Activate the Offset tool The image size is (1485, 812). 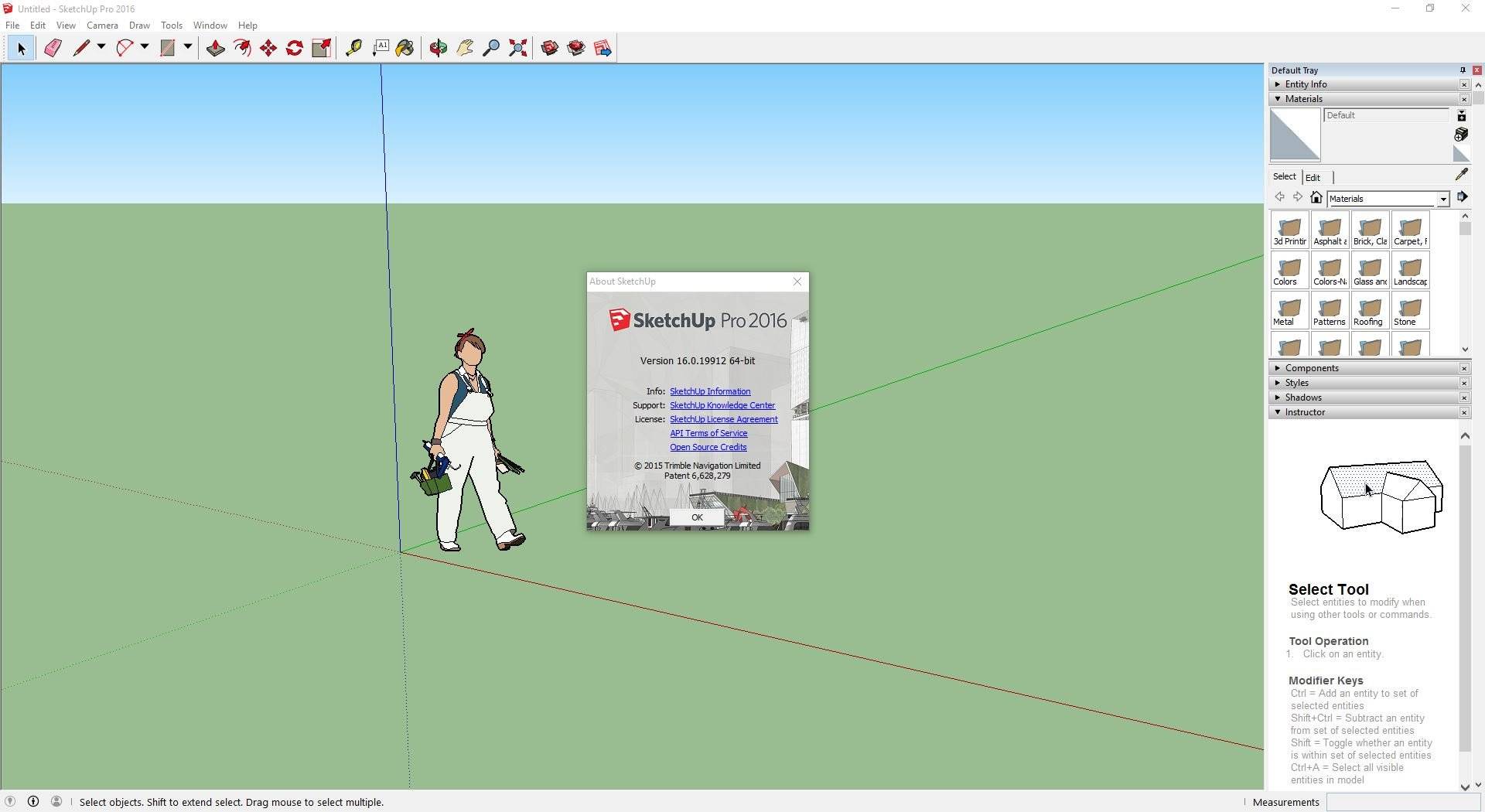coord(242,48)
